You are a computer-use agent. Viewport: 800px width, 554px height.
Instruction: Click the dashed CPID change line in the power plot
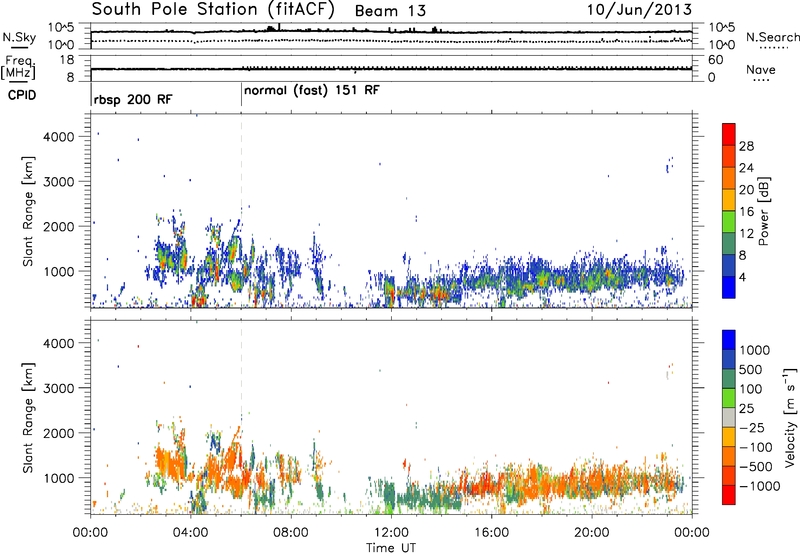[241, 211]
